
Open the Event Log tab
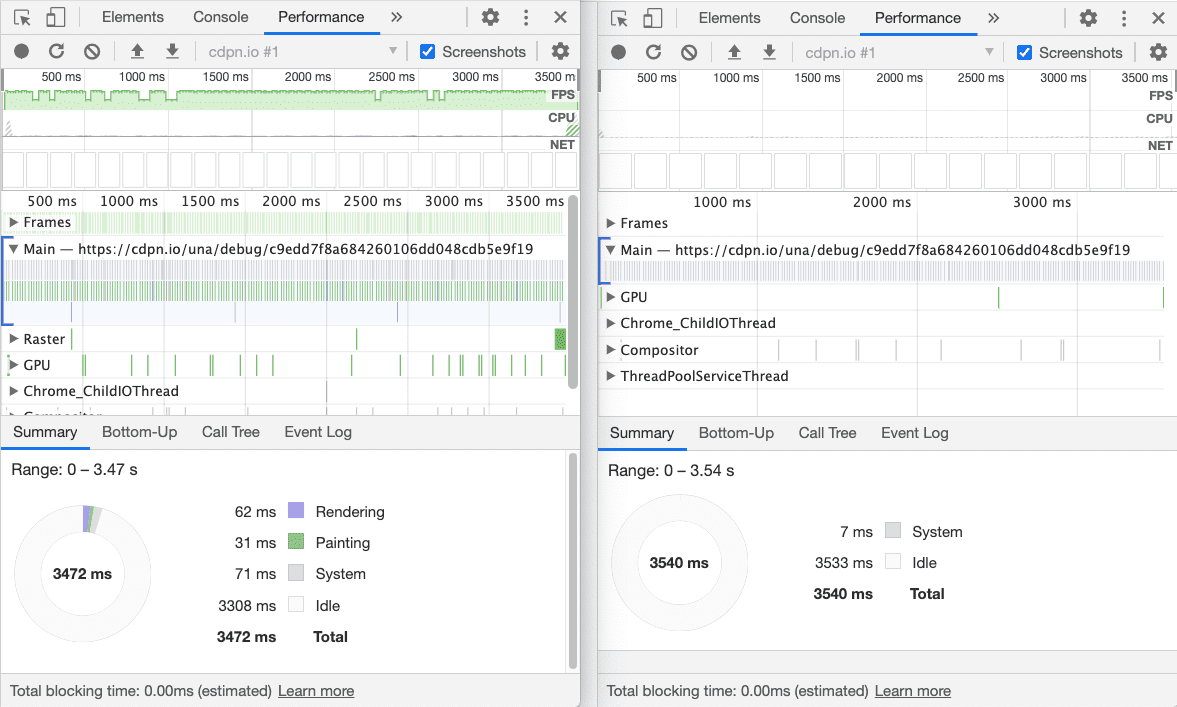[x=317, y=432]
